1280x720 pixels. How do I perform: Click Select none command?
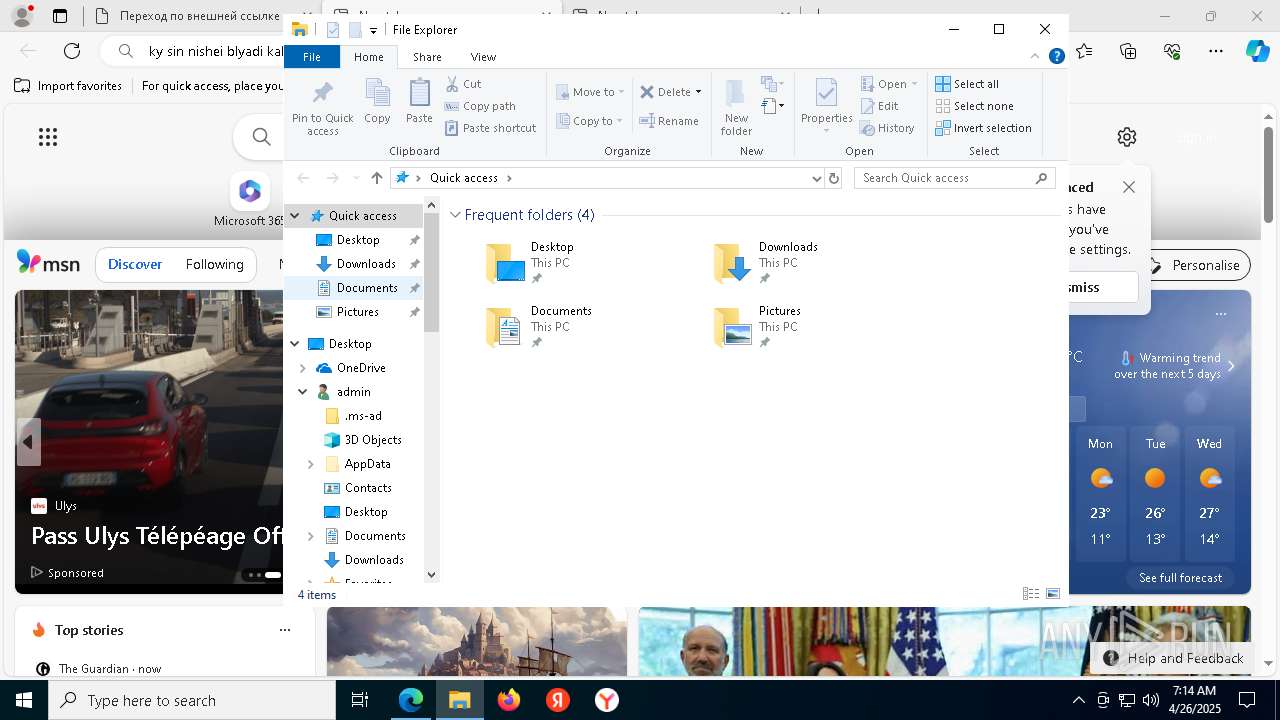coord(974,106)
